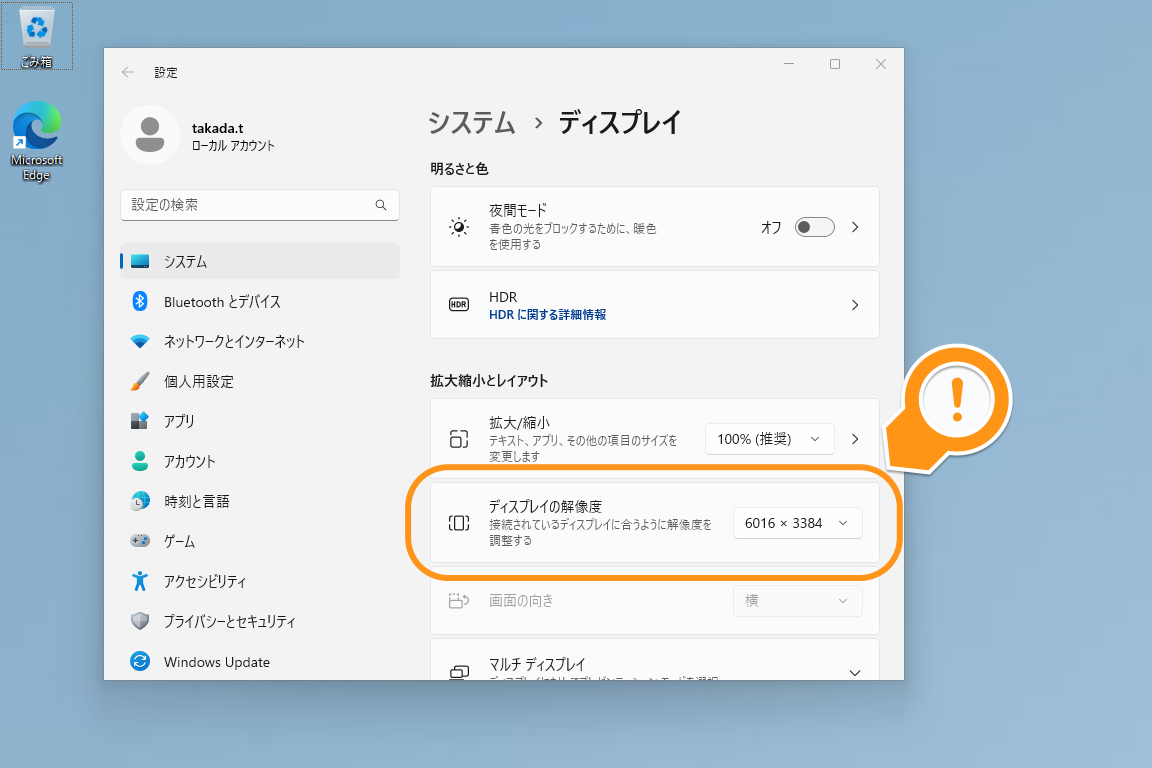
Task: Select アプリ in sidebar
Action: [x=260, y=421]
